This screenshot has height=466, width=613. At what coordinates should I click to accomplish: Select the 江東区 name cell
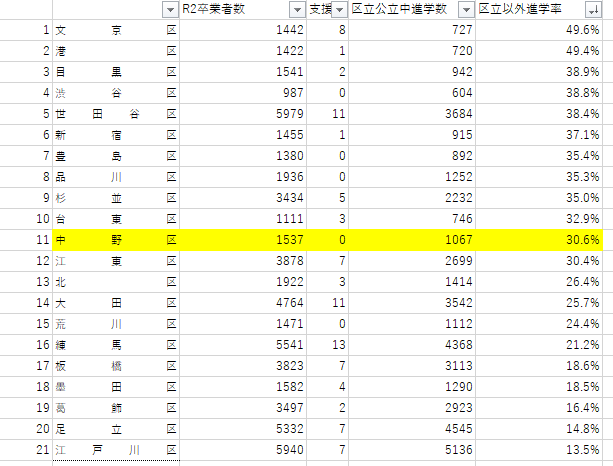coord(116,261)
